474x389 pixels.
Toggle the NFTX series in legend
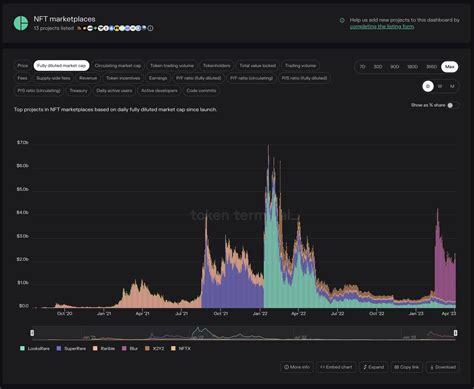click(181, 348)
